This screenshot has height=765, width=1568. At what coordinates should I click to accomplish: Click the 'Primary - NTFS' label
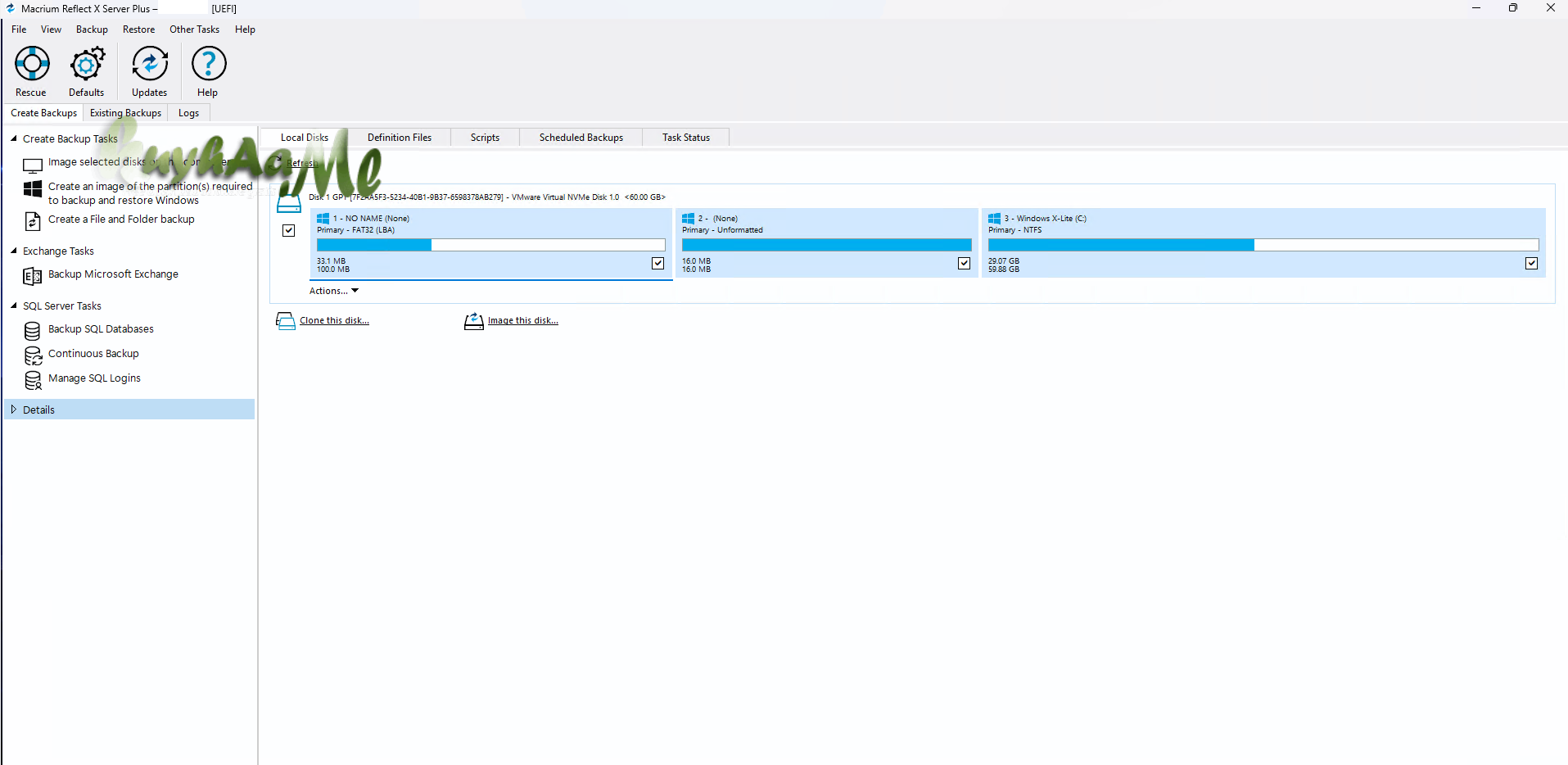(1014, 230)
